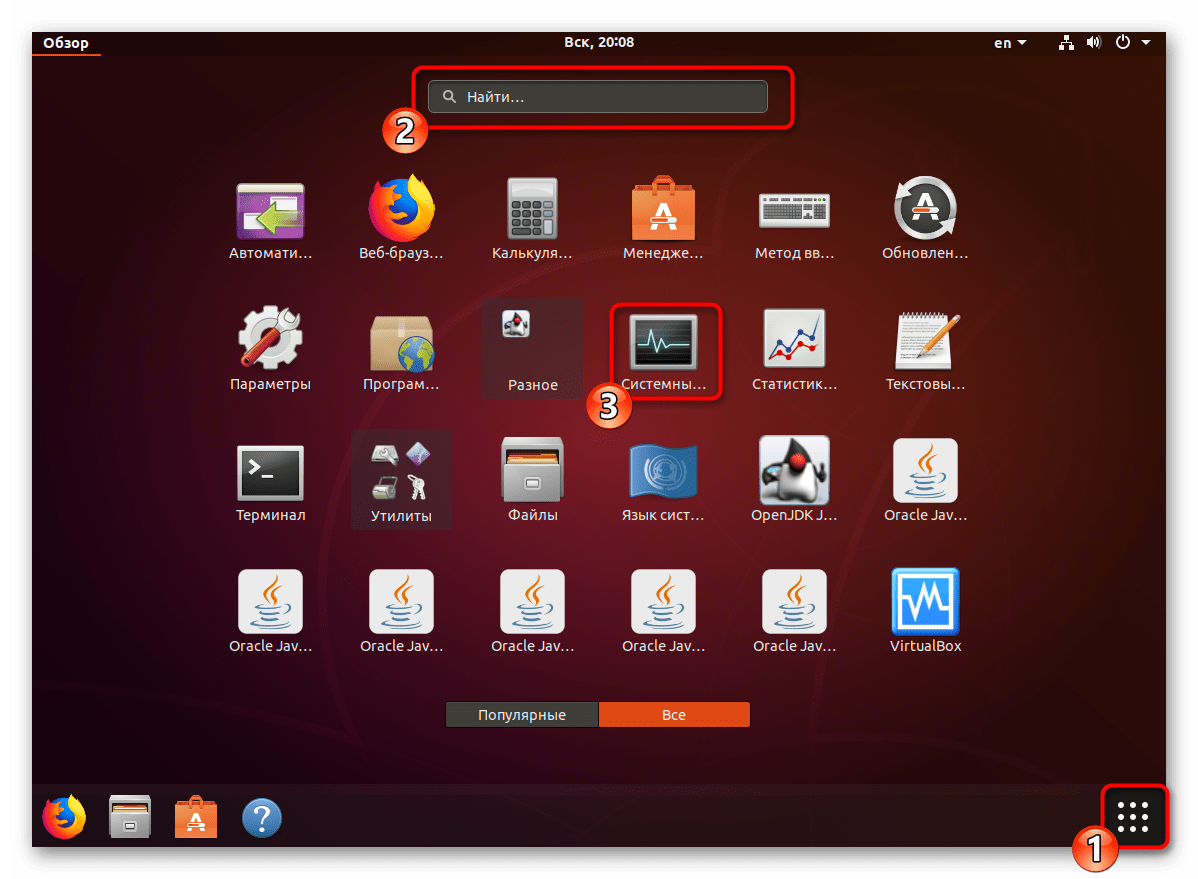
Task: Expand the 'en' keyboard layout dropdown
Action: (x=1009, y=43)
